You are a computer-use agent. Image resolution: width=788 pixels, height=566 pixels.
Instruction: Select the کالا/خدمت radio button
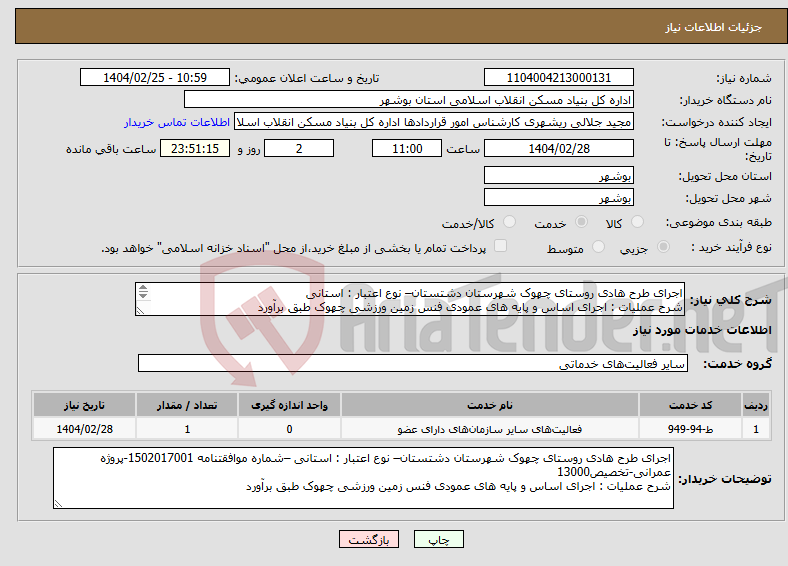pos(510,222)
